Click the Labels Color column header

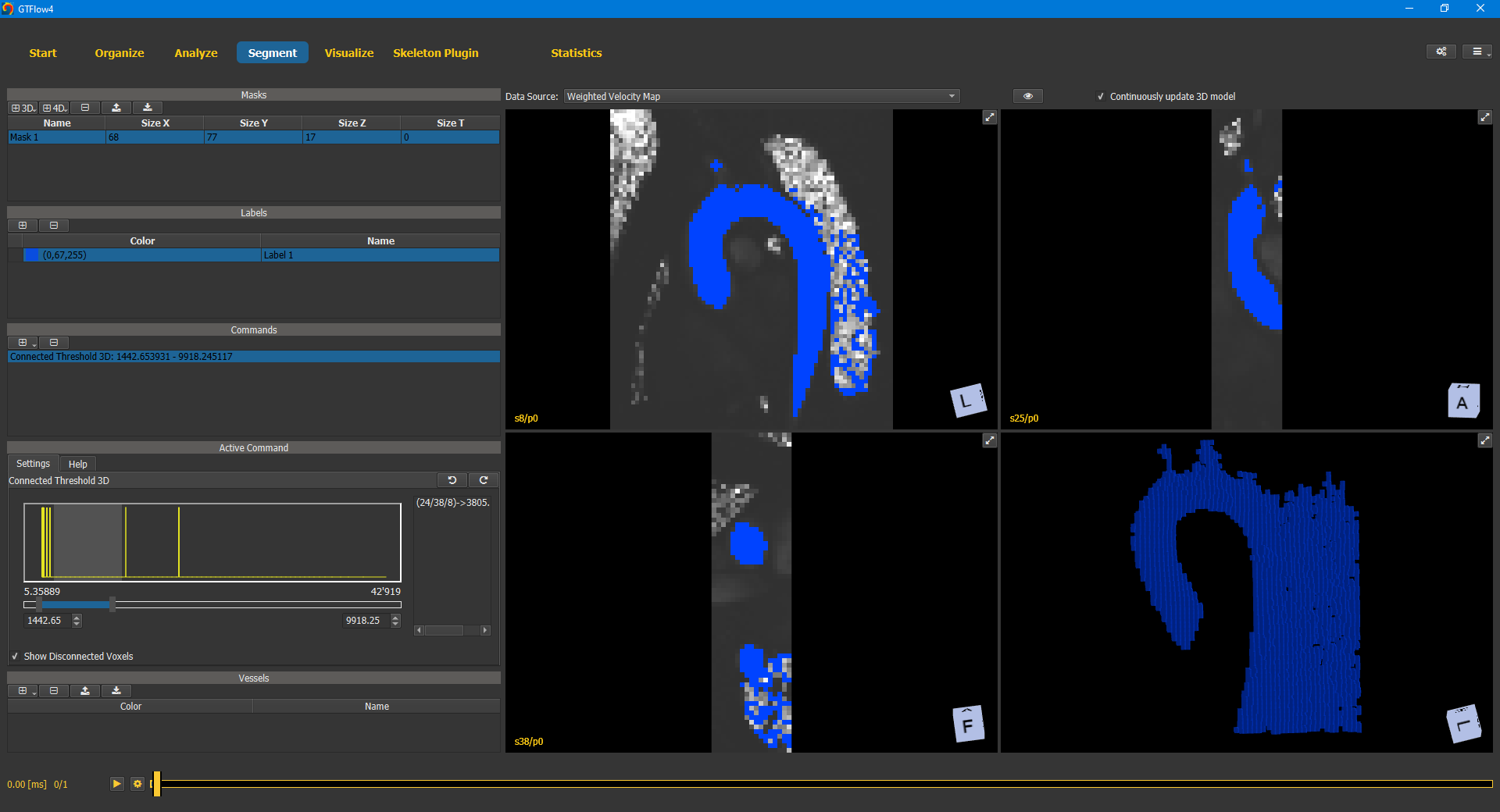[x=142, y=241]
